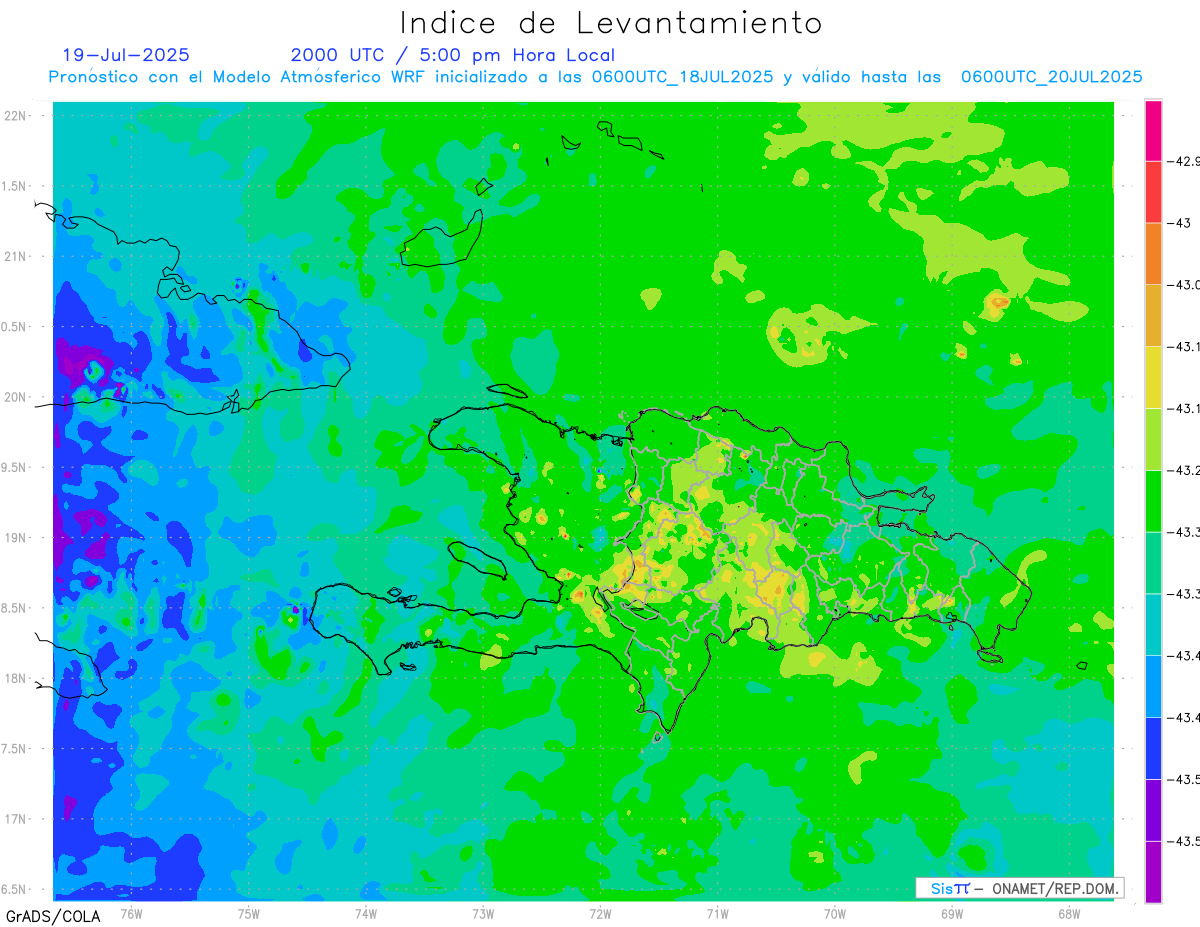Click the '2000 UTC / 5:00 pm Hora Local' text
Image resolution: width=1200 pixels, height=927 pixels.
452,55
